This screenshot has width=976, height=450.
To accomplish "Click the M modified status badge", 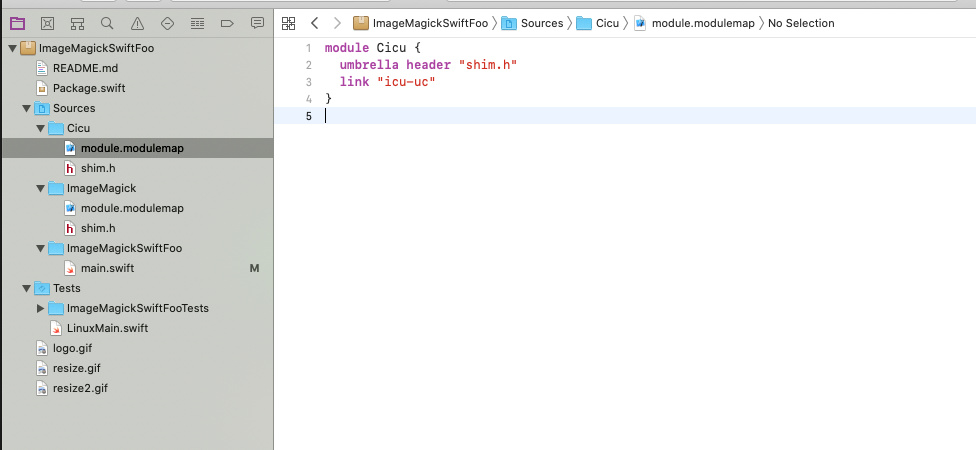I will coord(254,268).
